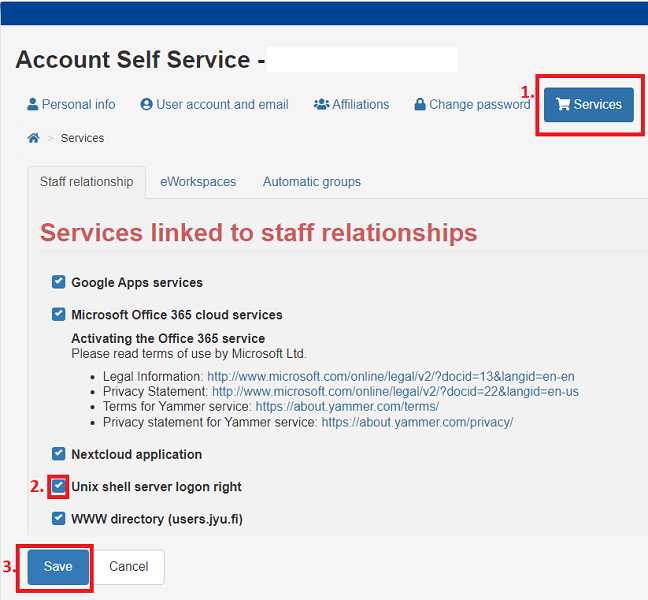Toggle Unix shell server logon right checkbox
This screenshot has width=648, height=600.
[x=59, y=486]
